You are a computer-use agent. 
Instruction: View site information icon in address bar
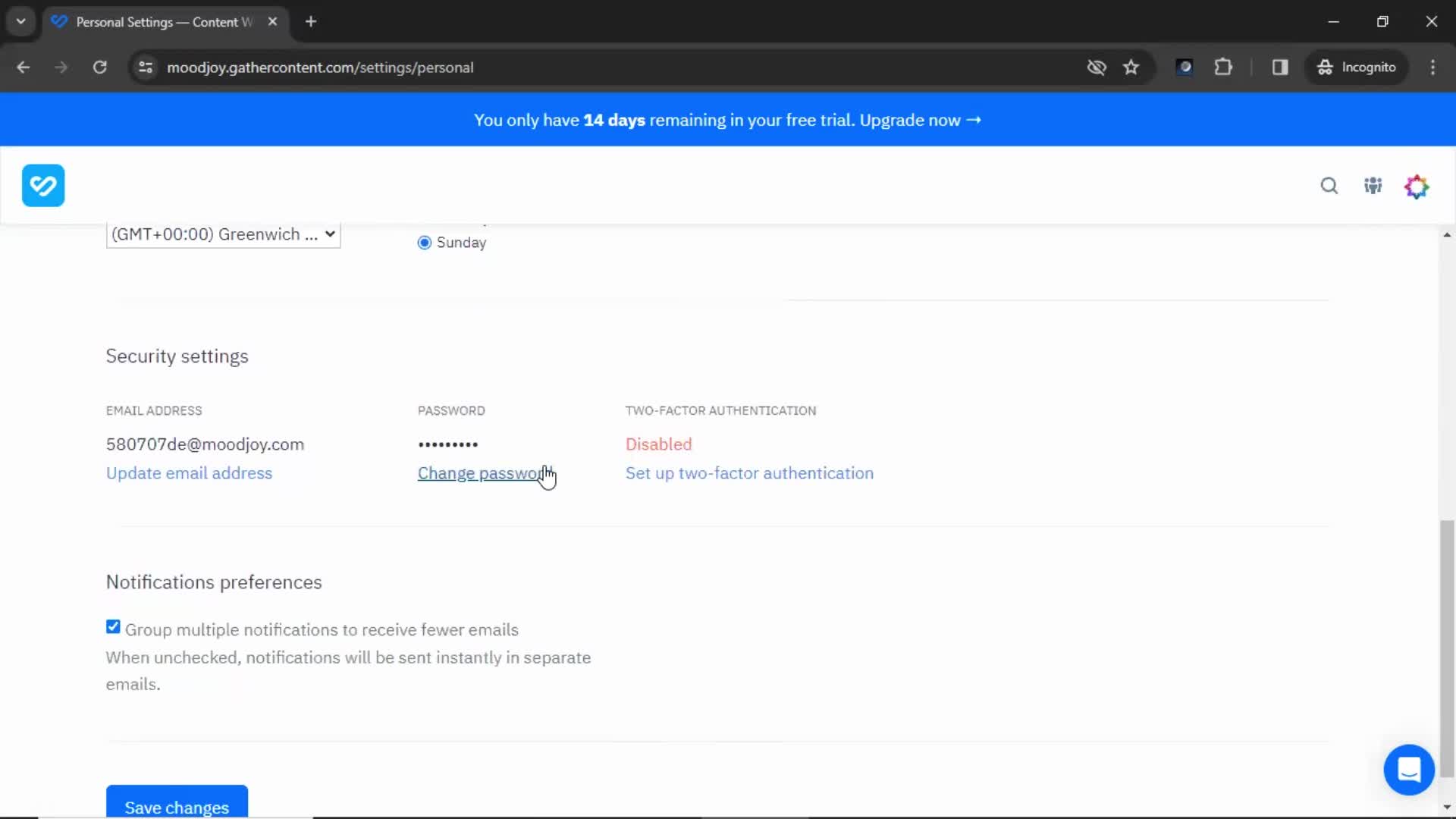pos(146,67)
